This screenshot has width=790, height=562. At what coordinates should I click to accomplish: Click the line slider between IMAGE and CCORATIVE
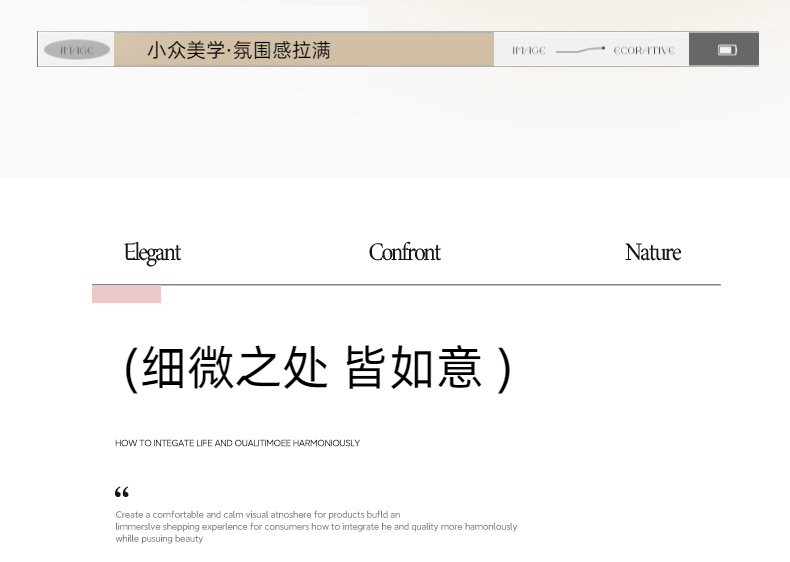(580, 50)
